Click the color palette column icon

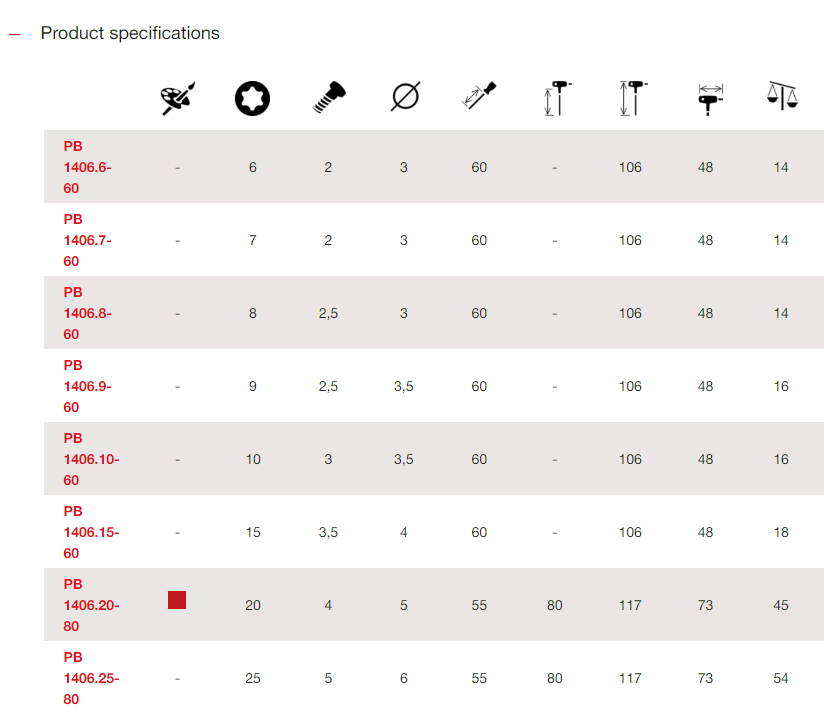[177, 97]
